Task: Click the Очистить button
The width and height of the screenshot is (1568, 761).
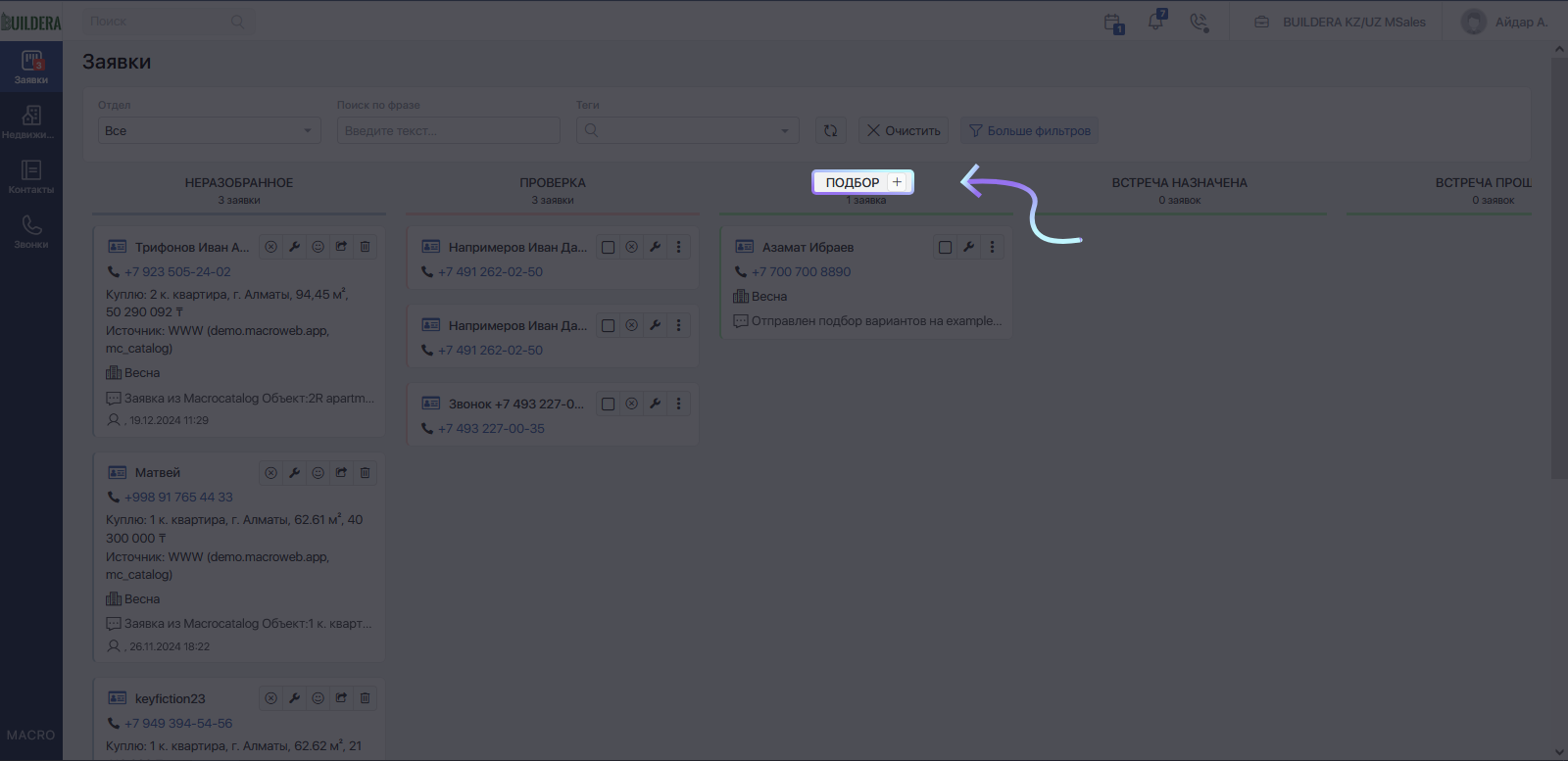Action: click(x=904, y=130)
